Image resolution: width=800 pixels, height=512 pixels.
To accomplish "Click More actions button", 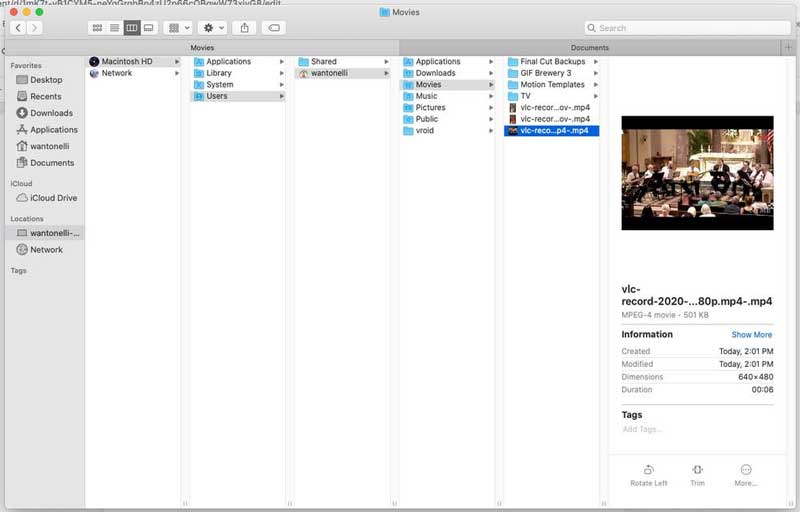I will pos(745,475).
